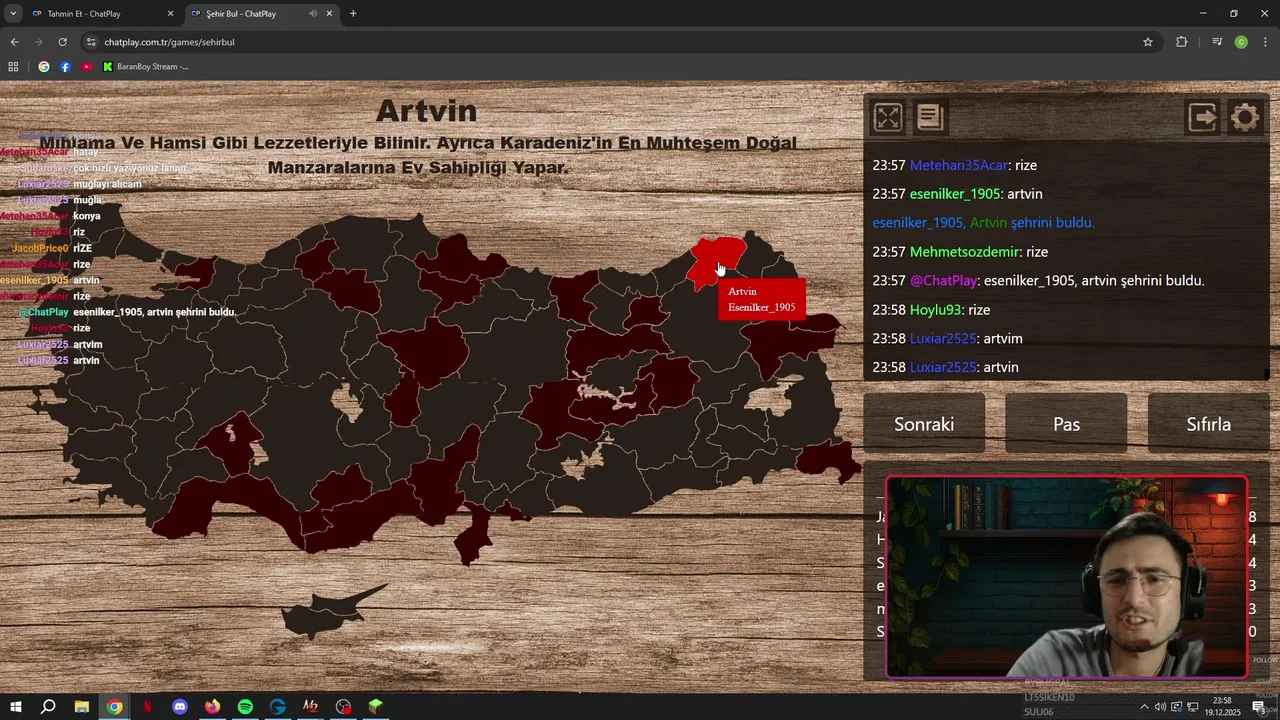Click the 'Artvin şehrini buldu' announcement line
1280x720 pixels.
[x=983, y=223]
